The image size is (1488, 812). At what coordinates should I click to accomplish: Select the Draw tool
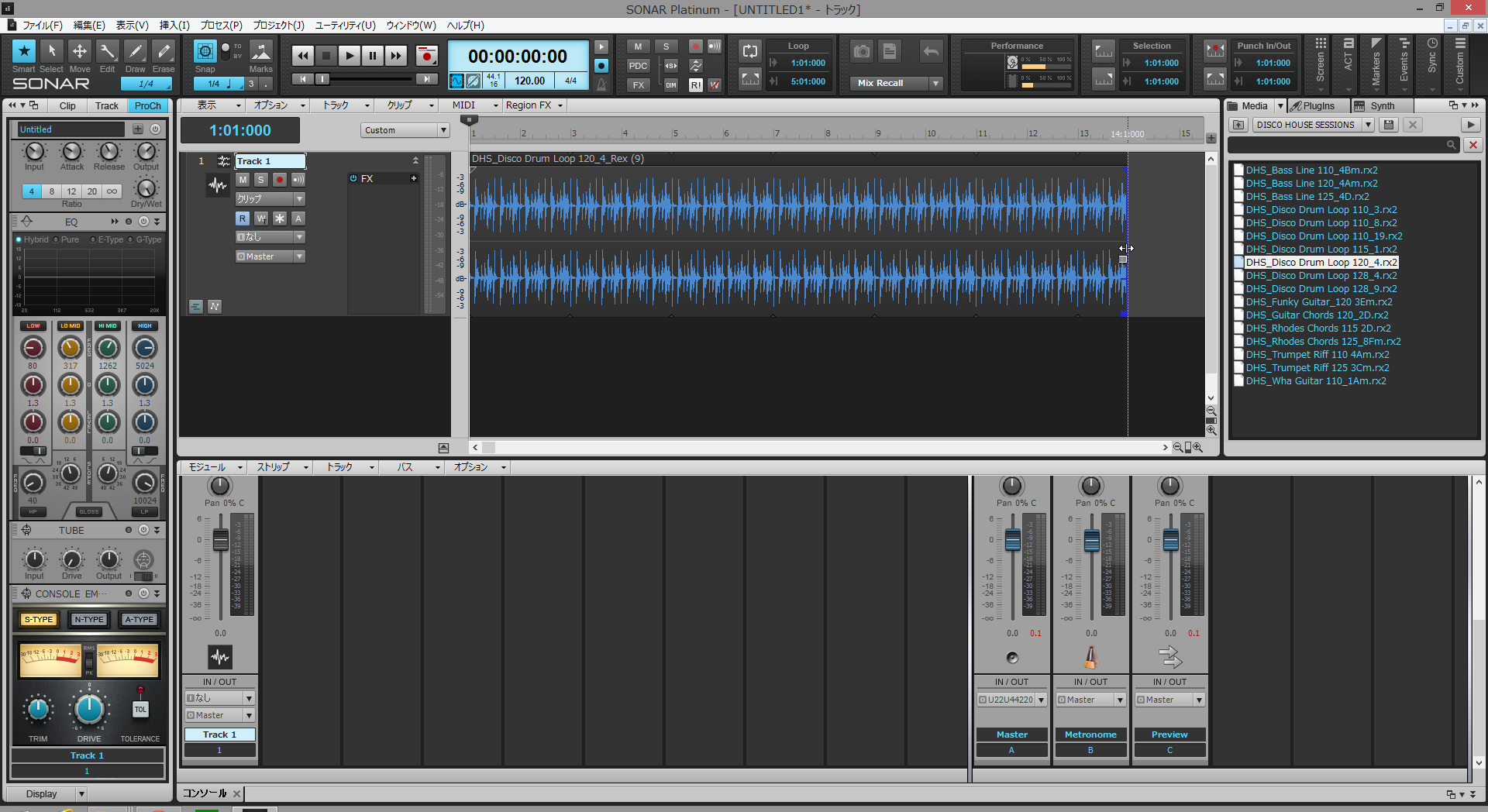136,51
